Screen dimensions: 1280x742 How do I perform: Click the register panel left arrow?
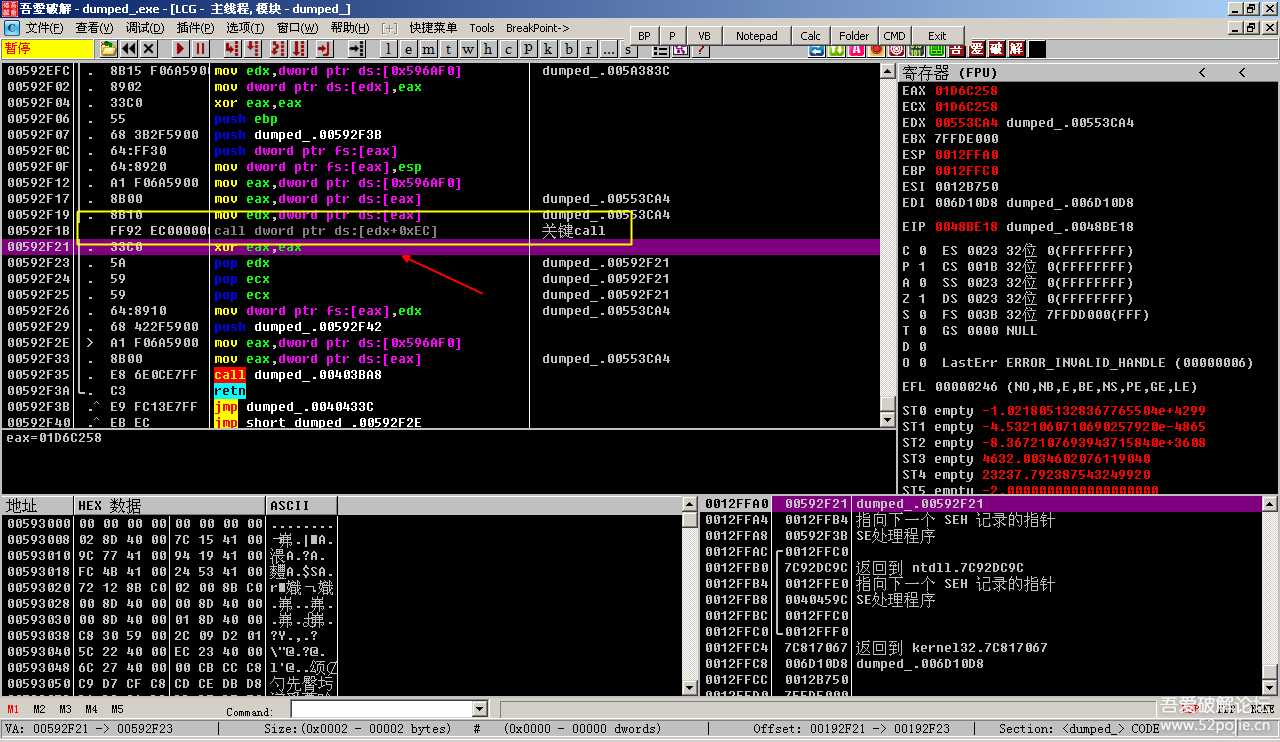(x=1202, y=72)
